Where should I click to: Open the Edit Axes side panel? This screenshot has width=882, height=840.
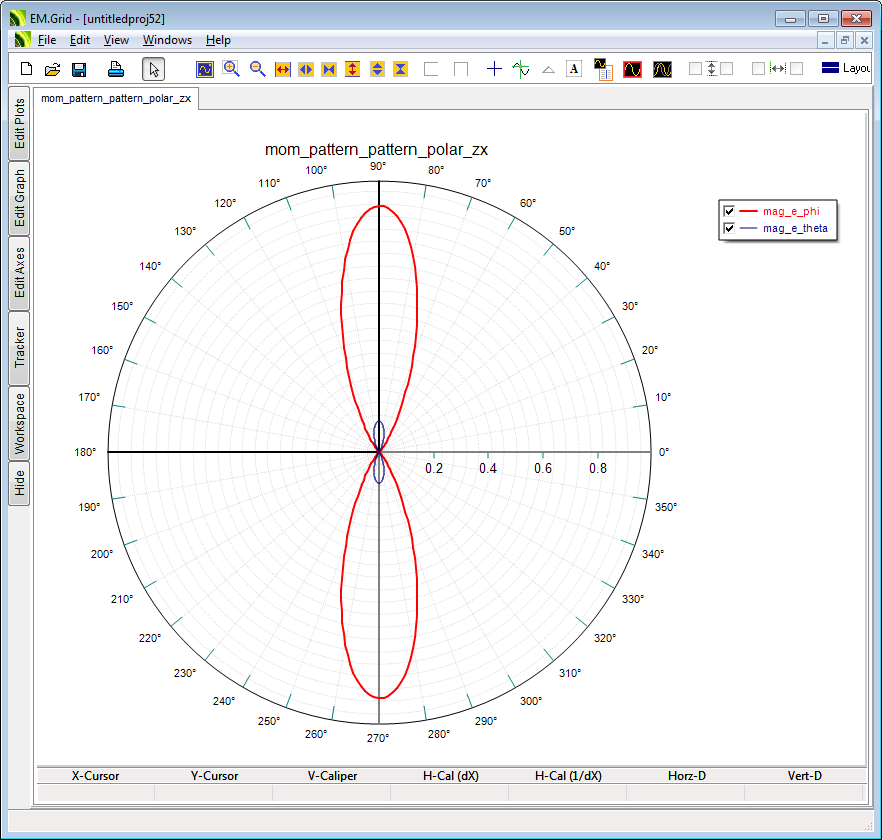click(19, 272)
